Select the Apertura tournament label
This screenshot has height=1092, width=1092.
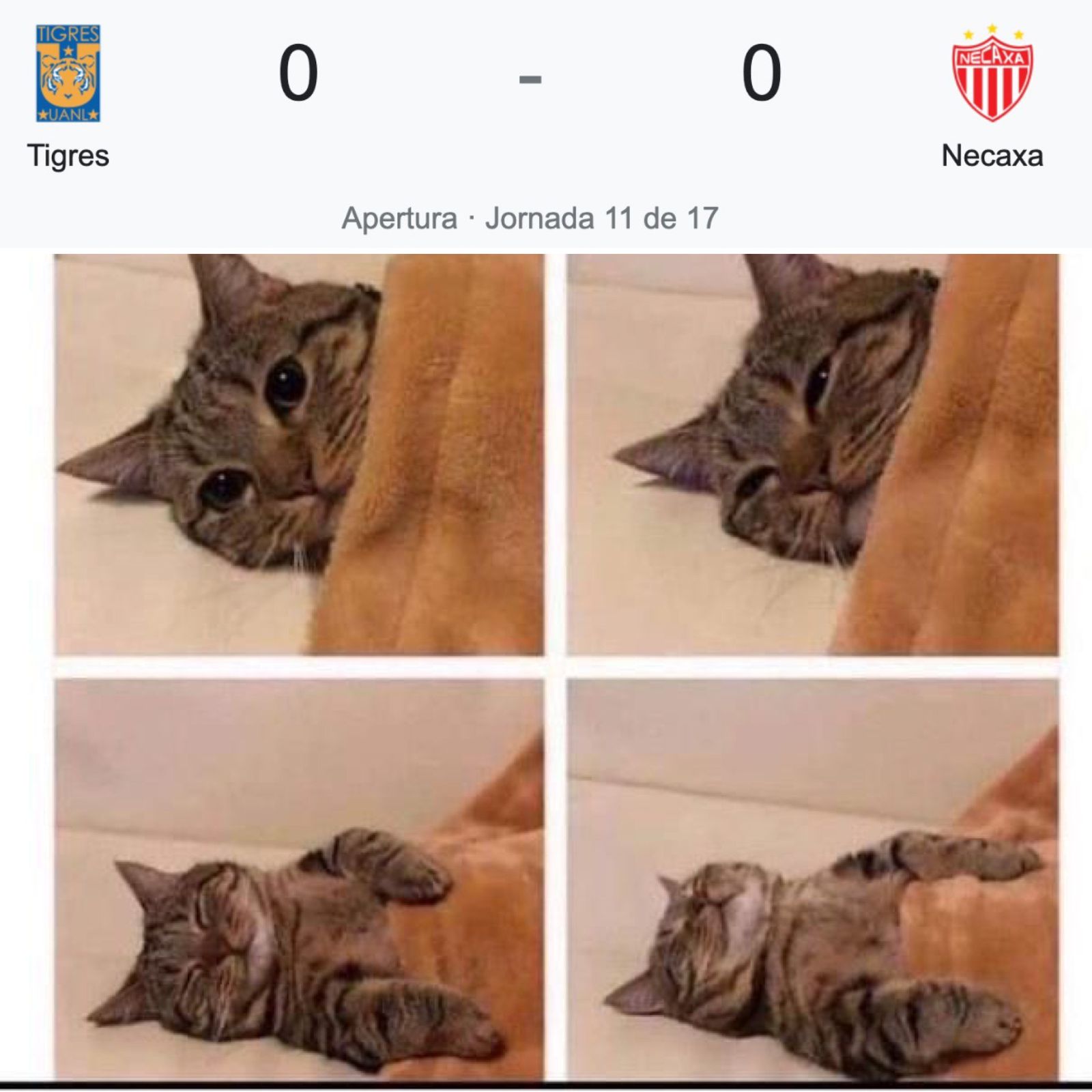pos(399,218)
